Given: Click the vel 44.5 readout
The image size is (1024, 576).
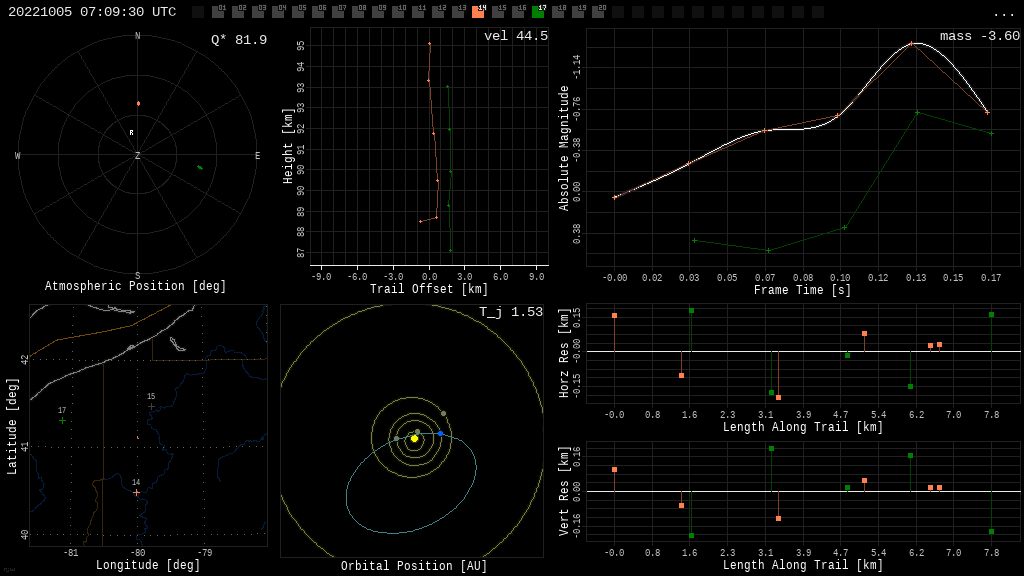Looking at the screenshot, I should pos(516,36).
